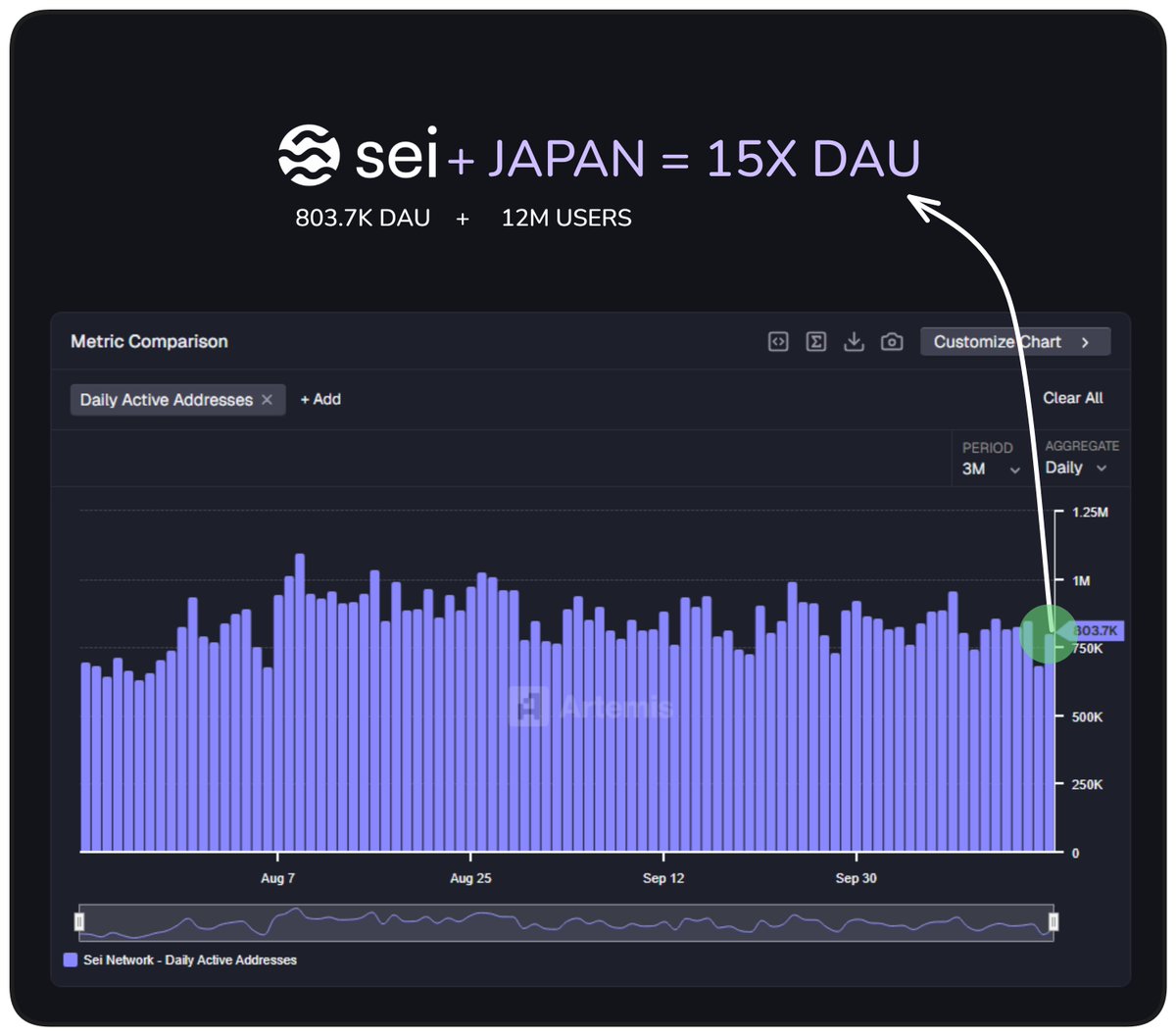Click the Sep 30 axis label
Viewport: 1176px width, 1036px height.
857,878
